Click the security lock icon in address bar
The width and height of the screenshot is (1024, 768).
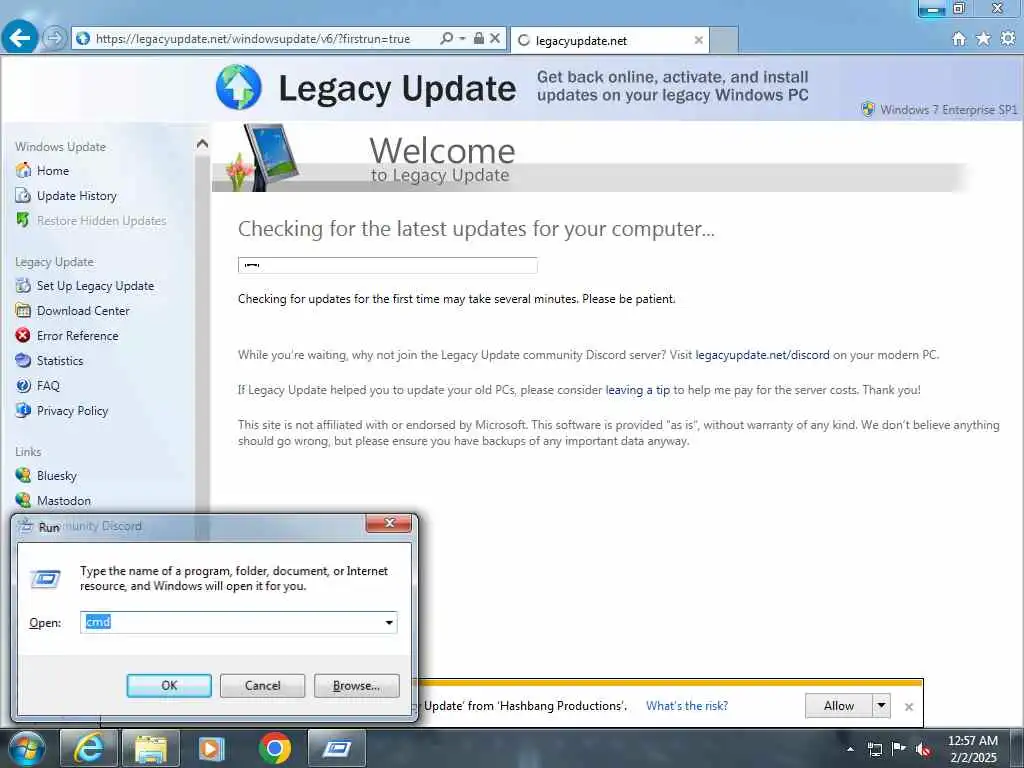479,39
